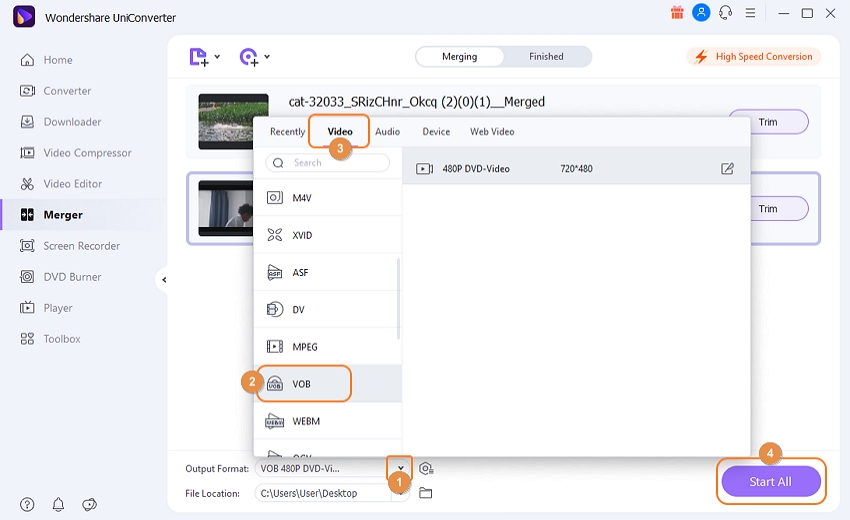850x520 pixels.
Task: Choose the DV format
Action: (x=327, y=310)
